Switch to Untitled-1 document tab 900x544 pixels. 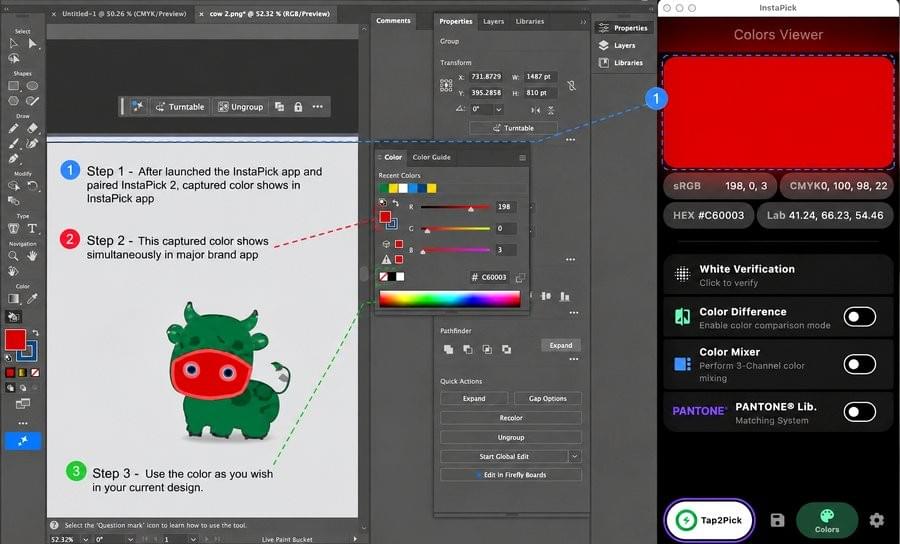pos(123,13)
